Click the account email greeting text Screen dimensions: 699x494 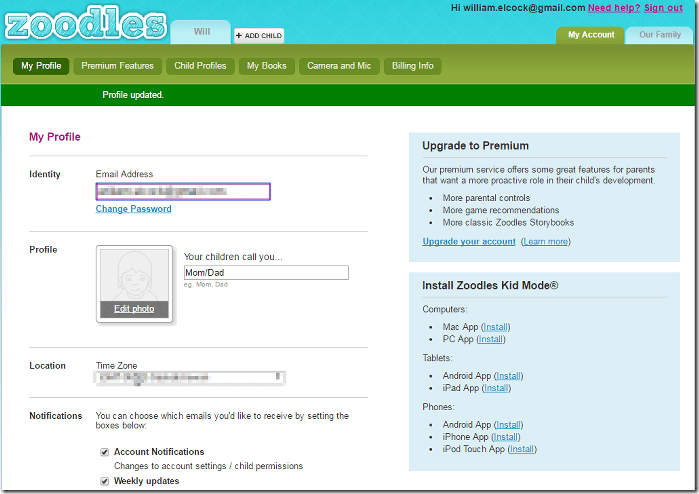[x=518, y=8]
